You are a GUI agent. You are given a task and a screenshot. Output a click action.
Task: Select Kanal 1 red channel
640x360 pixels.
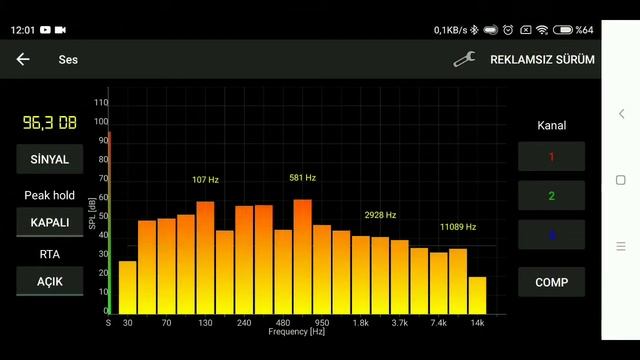[551, 156]
